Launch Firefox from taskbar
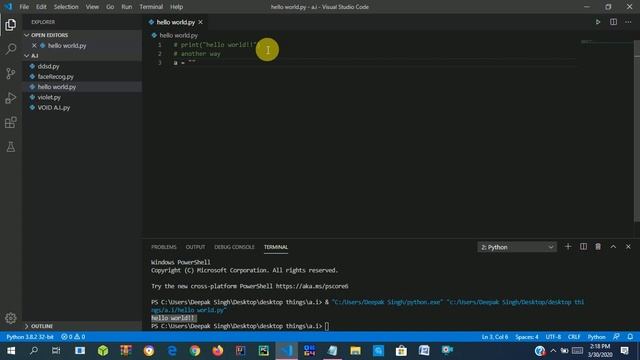640x360 pixels. click(218, 351)
